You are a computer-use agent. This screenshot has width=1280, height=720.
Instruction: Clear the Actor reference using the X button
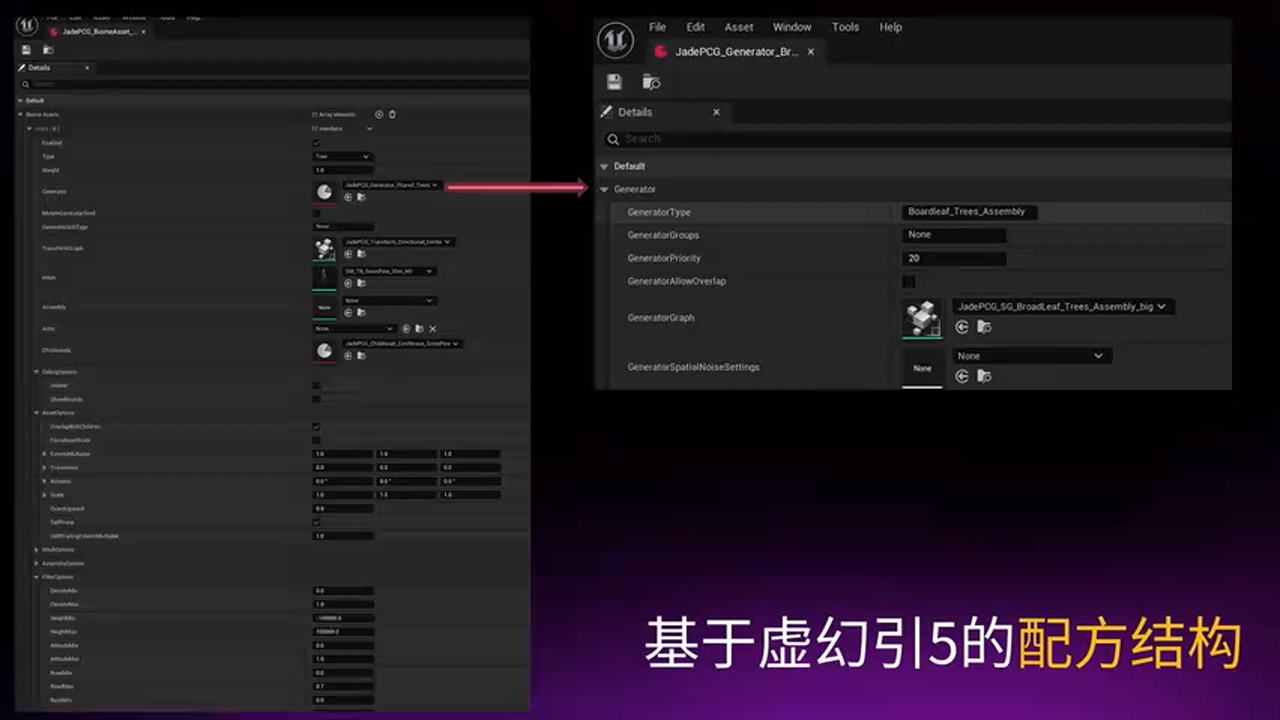click(432, 328)
